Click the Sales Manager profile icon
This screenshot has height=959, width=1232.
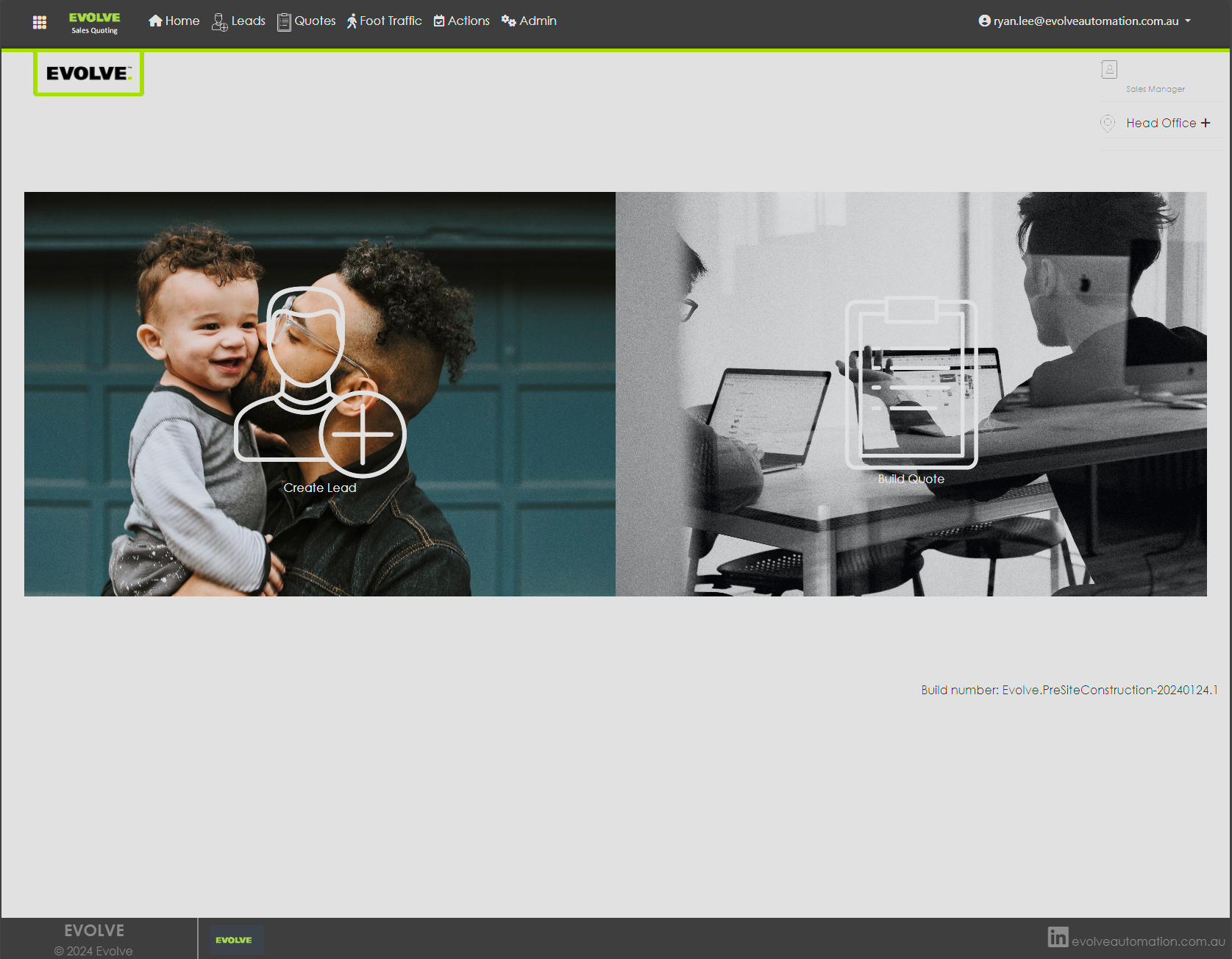[x=1109, y=70]
